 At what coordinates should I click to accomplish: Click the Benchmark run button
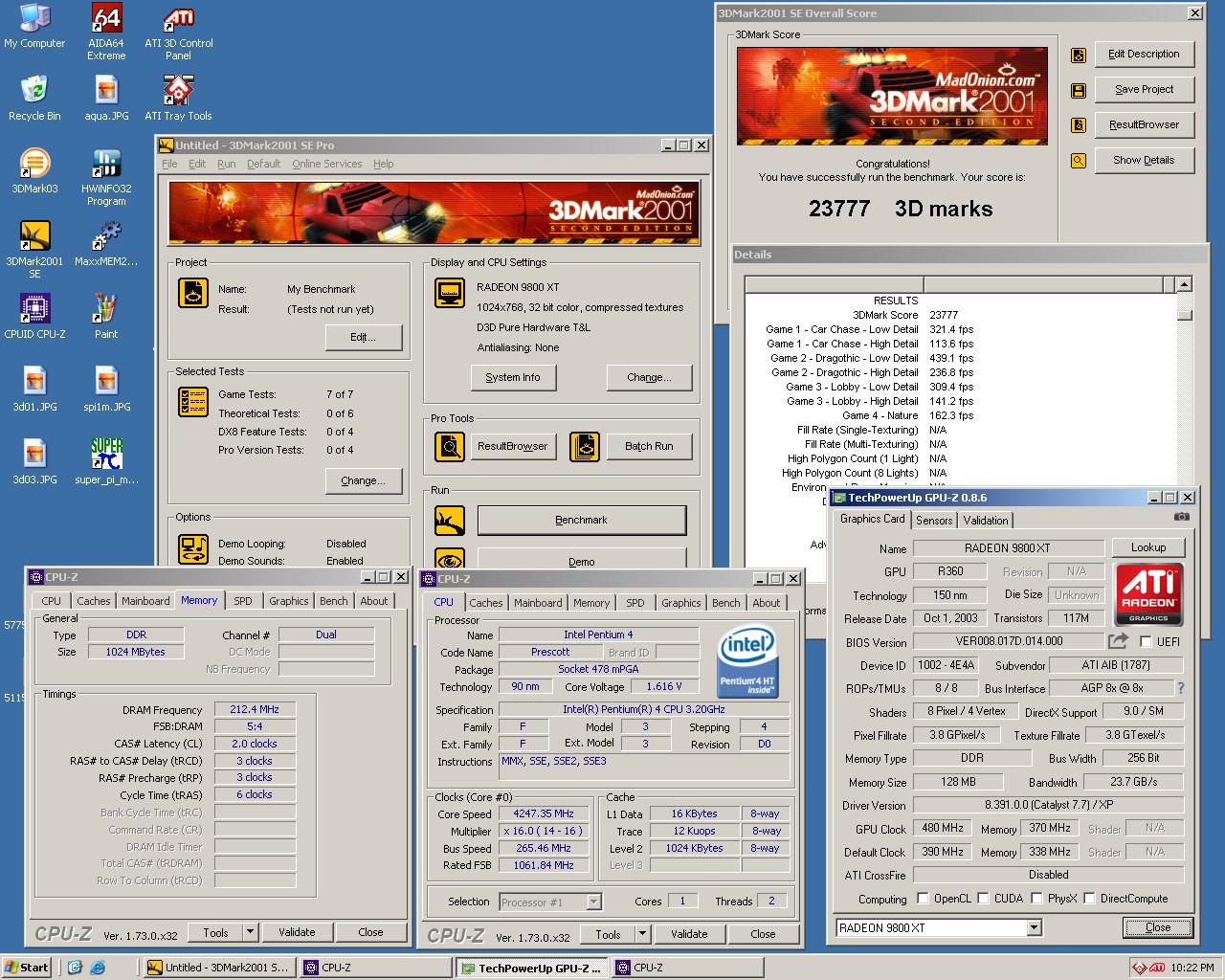[x=581, y=520]
